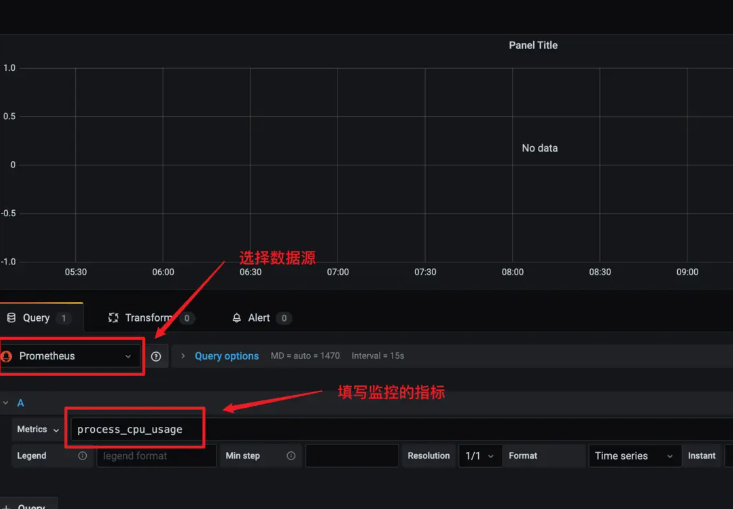The height and width of the screenshot is (509, 733).
Task: Click the 07:00 time axis label
Action: click(x=338, y=272)
